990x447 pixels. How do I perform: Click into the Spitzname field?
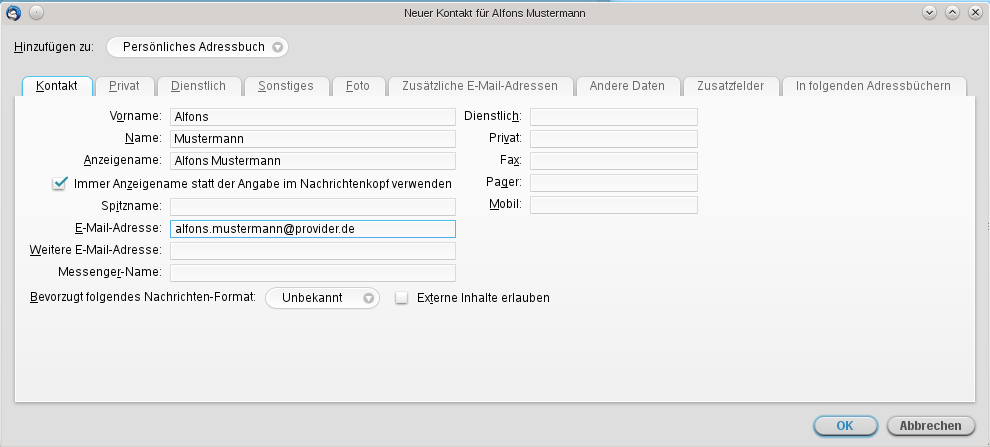pos(312,206)
